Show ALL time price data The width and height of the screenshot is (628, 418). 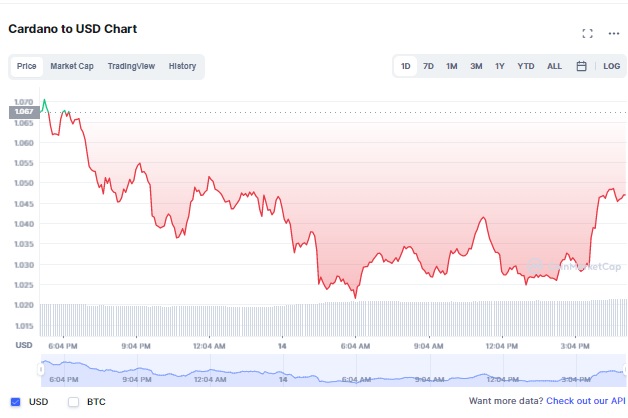[554, 66]
